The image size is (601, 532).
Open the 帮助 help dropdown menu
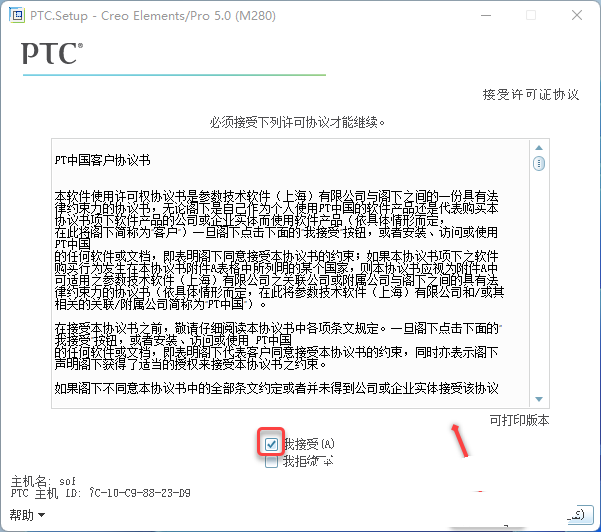pyautogui.click(x=27, y=515)
